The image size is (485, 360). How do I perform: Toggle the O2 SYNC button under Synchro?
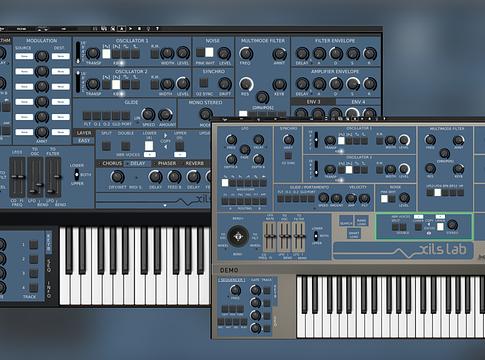[x=203, y=83]
